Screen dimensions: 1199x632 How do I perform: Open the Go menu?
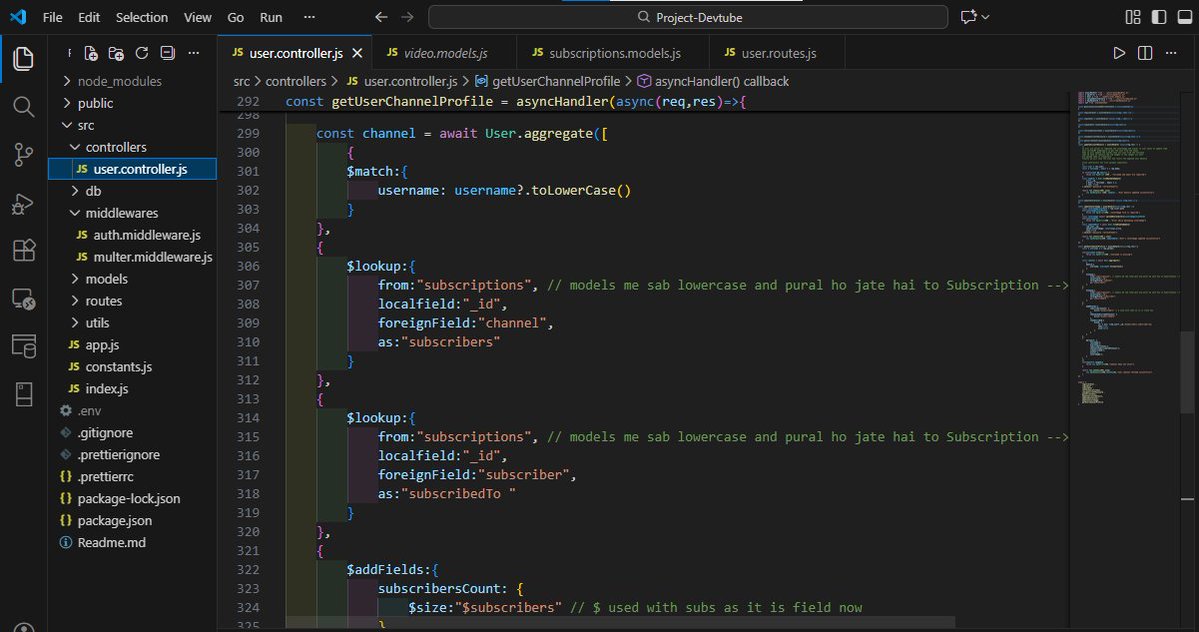tap(236, 17)
